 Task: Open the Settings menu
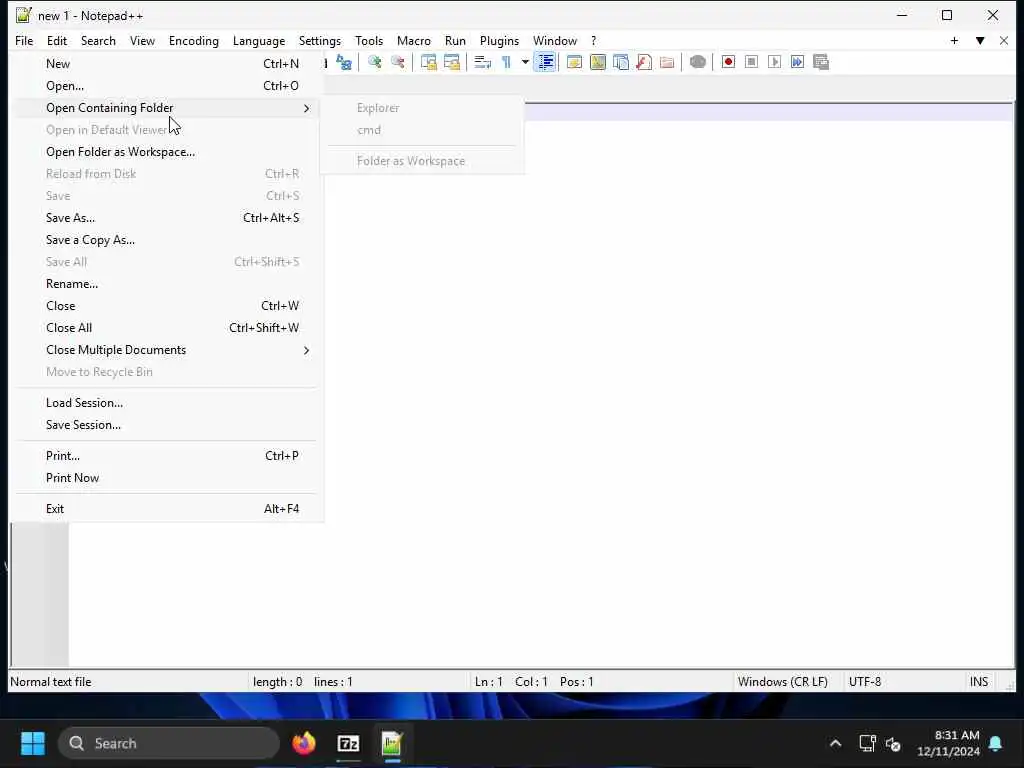(x=319, y=40)
